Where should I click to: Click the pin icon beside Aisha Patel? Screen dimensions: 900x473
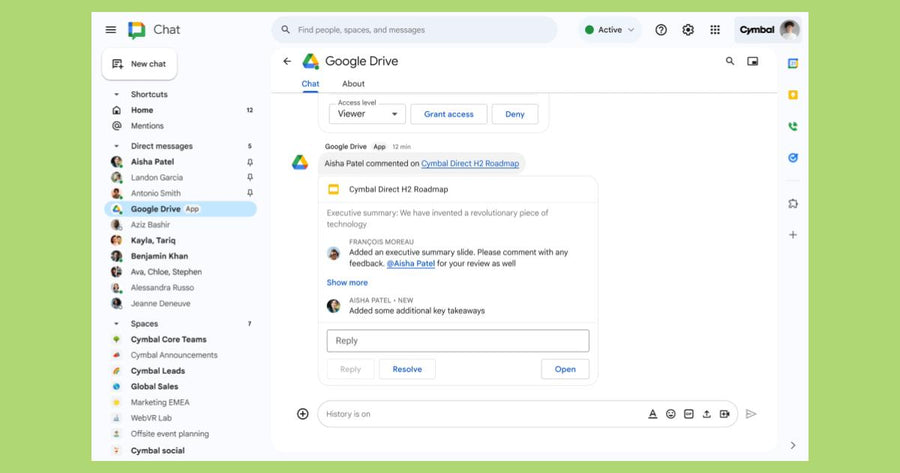(x=250, y=162)
